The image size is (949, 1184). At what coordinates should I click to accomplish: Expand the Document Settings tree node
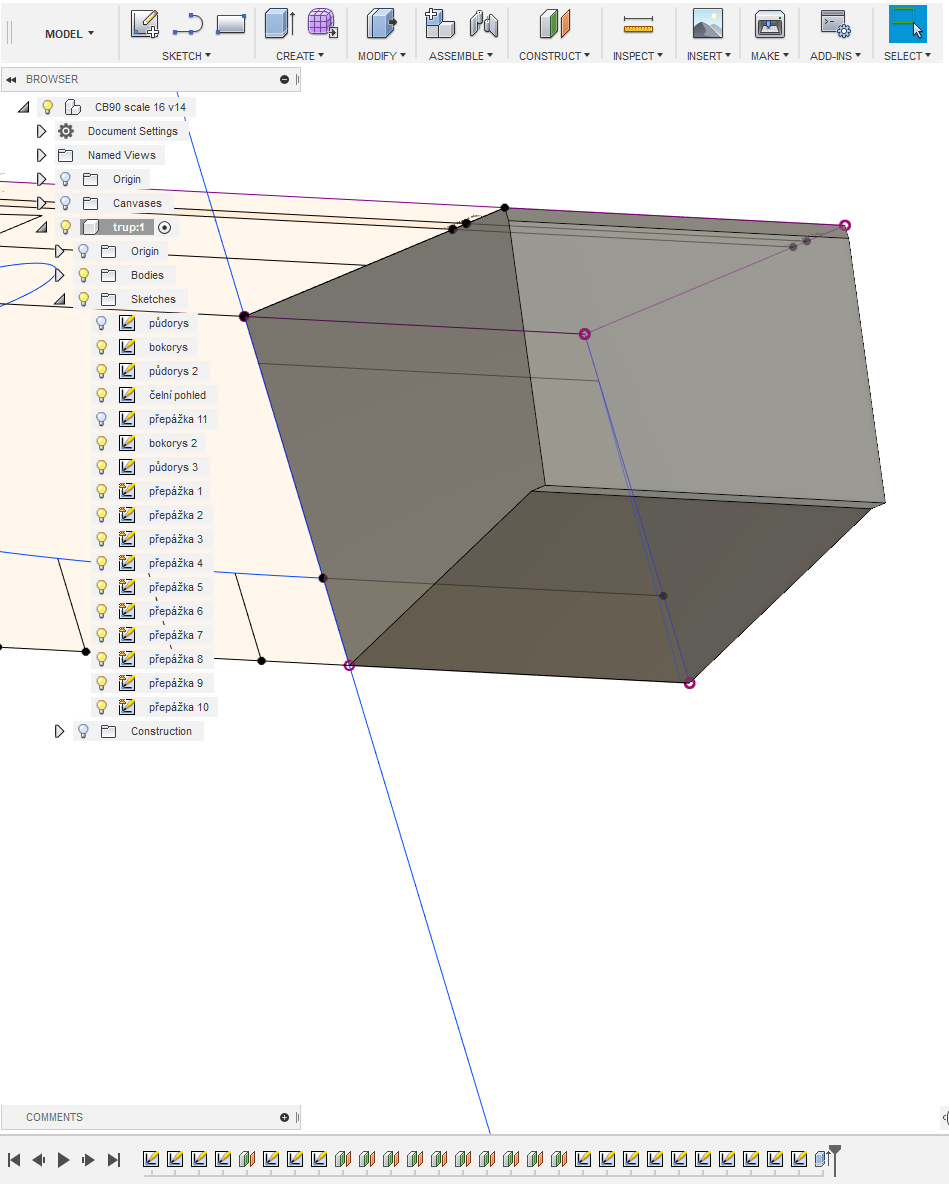[41, 131]
